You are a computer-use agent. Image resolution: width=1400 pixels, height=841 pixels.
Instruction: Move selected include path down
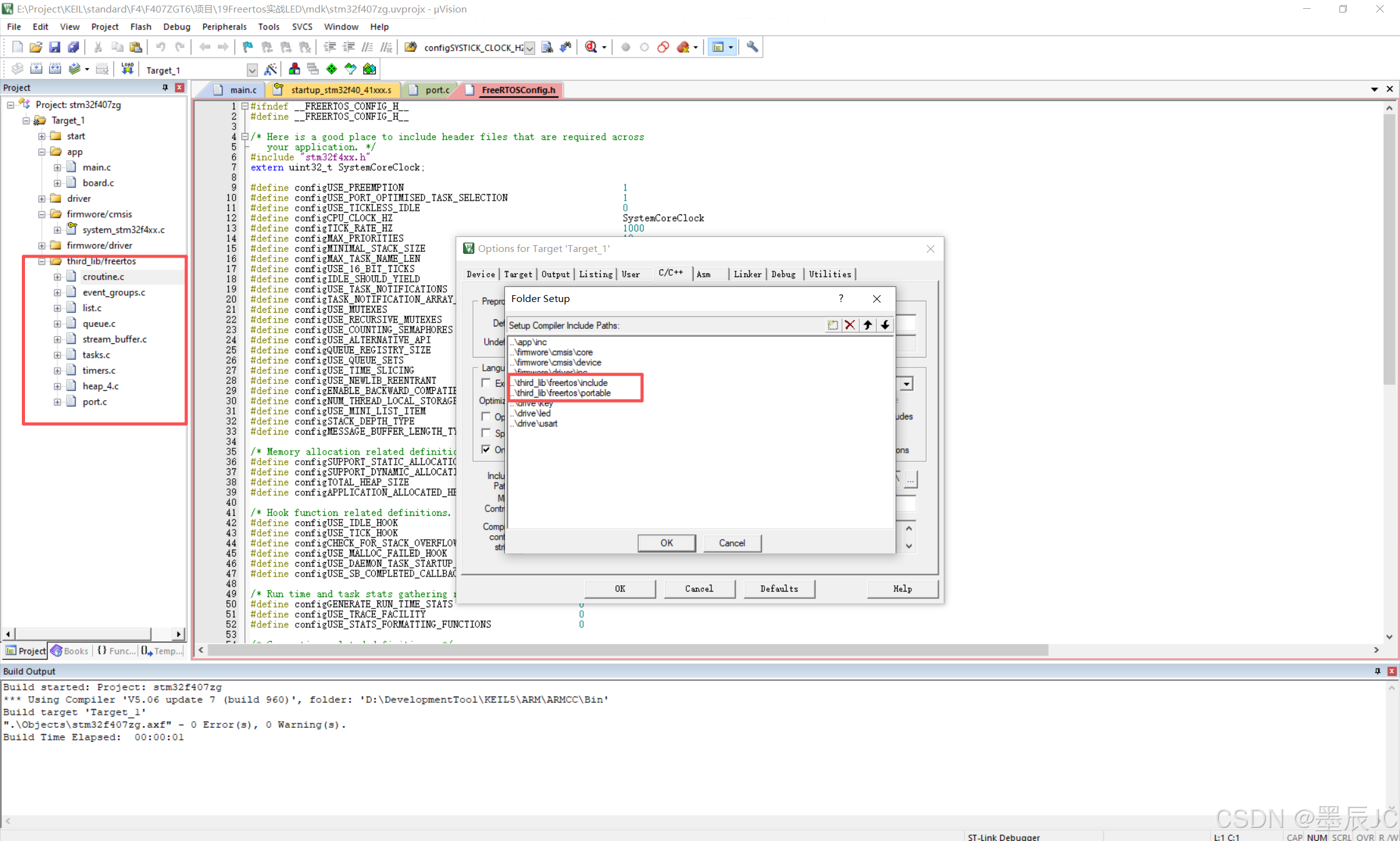(885, 325)
